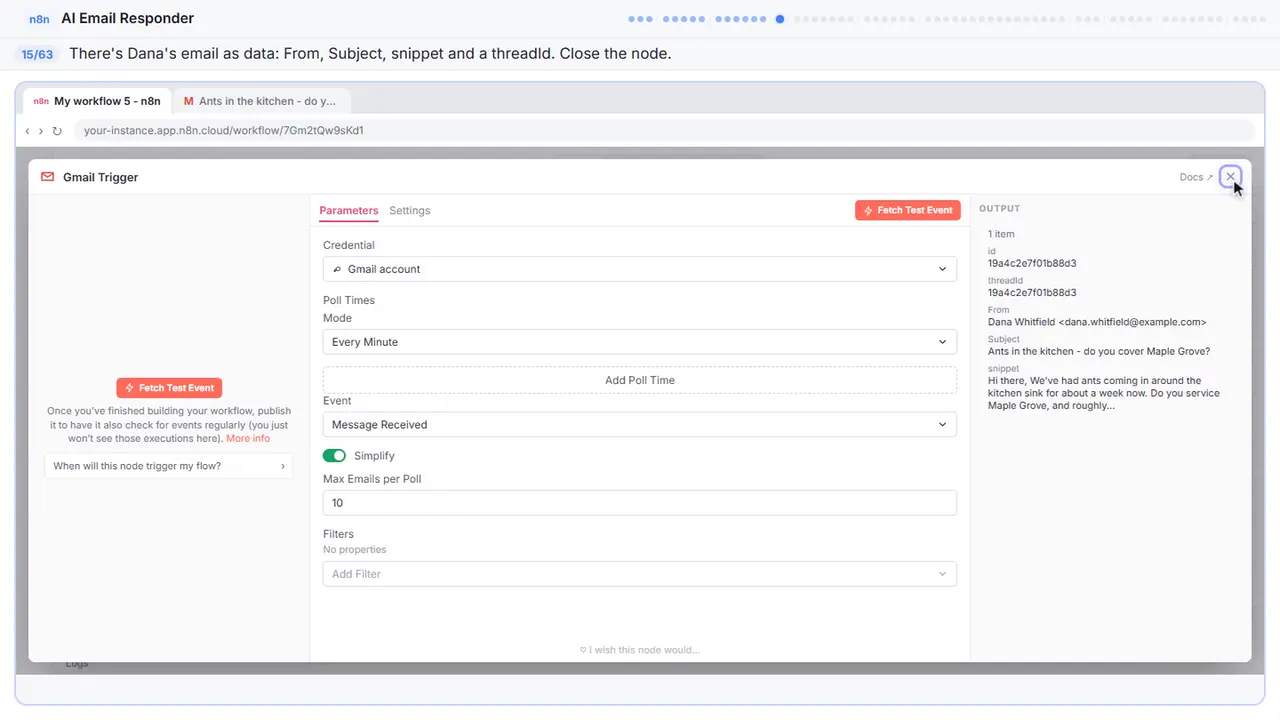1280x720 pixels.
Task: Click the highlighted current step dot in progress bar
Action: 780,19
